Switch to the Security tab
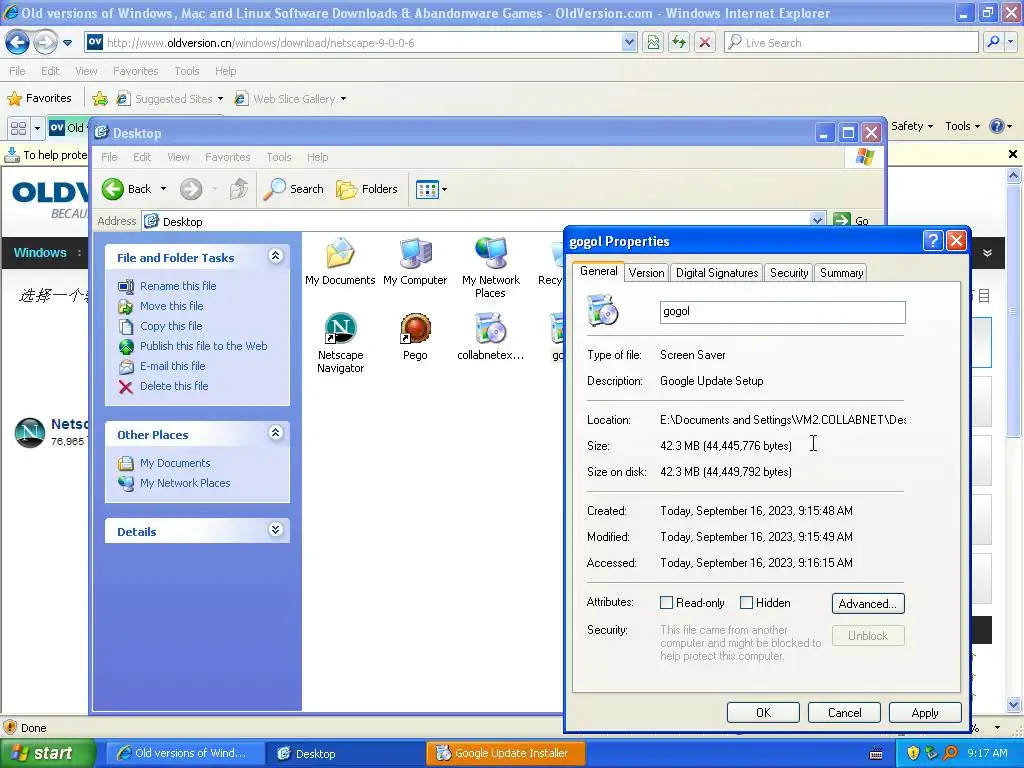 [x=789, y=273]
